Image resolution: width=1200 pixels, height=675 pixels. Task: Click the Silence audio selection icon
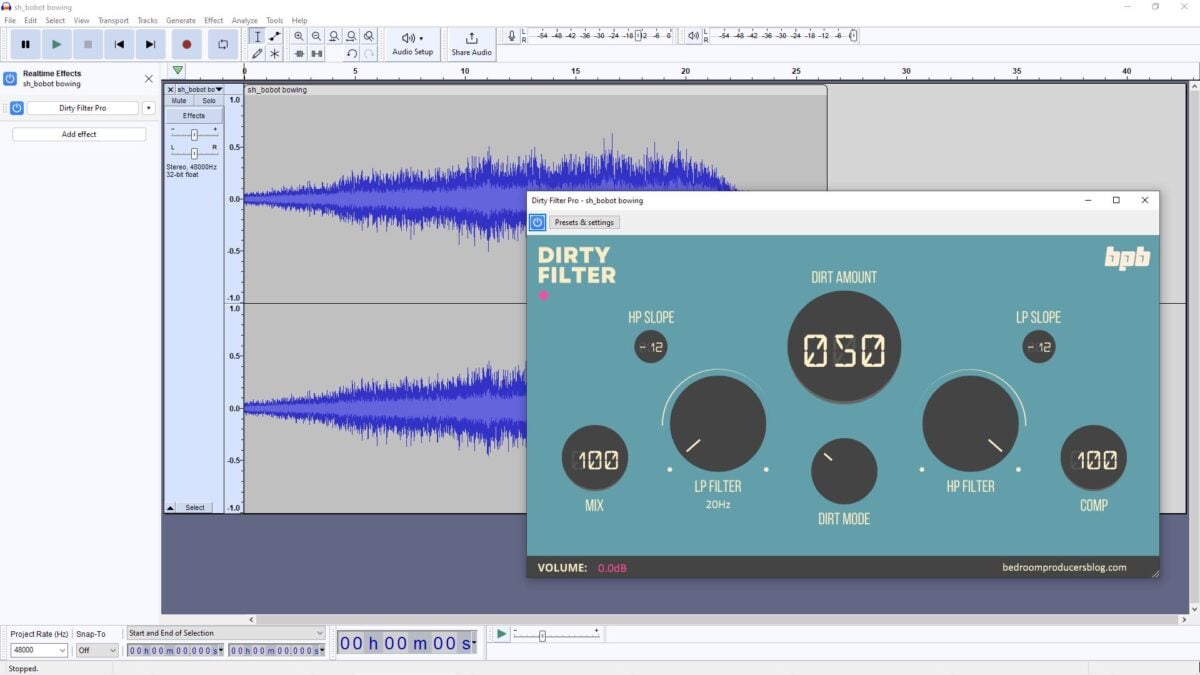[316, 54]
